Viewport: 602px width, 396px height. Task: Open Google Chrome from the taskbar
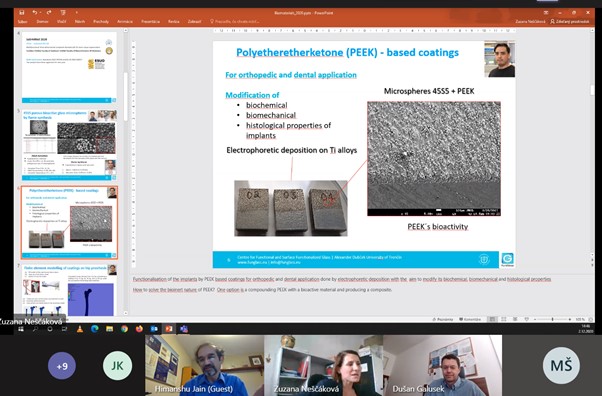pyautogui.click(x=124, y=328)
